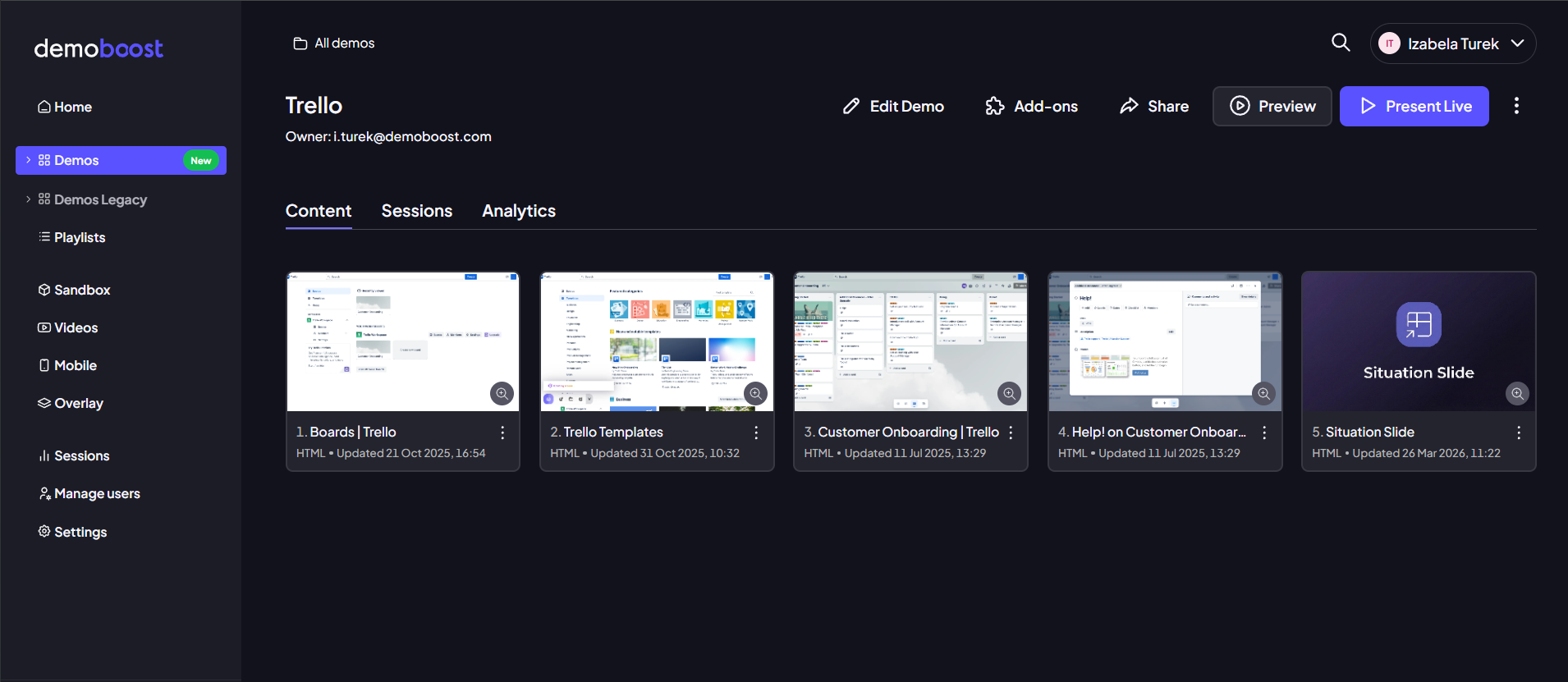Switch to the Analytics tab
The image size is (1568, 682).
519,211
